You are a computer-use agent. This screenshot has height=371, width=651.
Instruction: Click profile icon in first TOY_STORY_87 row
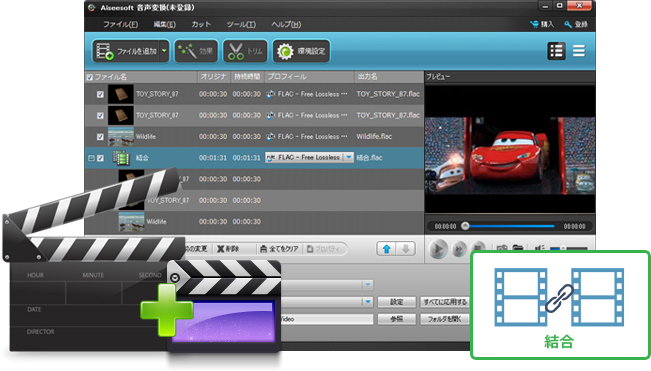[271, 94]
